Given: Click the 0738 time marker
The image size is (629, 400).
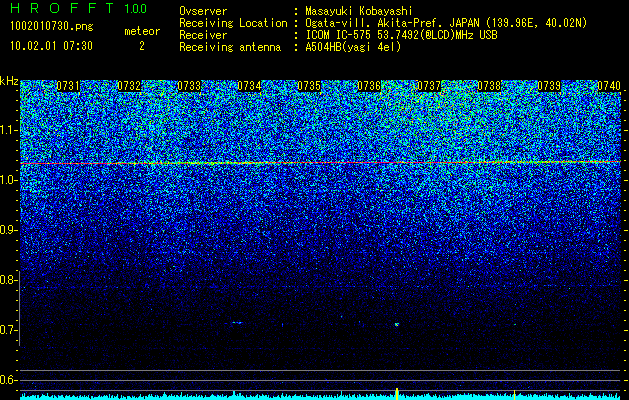Looking at the screenshot, I should pyautogui.click(x=489, y=86).
